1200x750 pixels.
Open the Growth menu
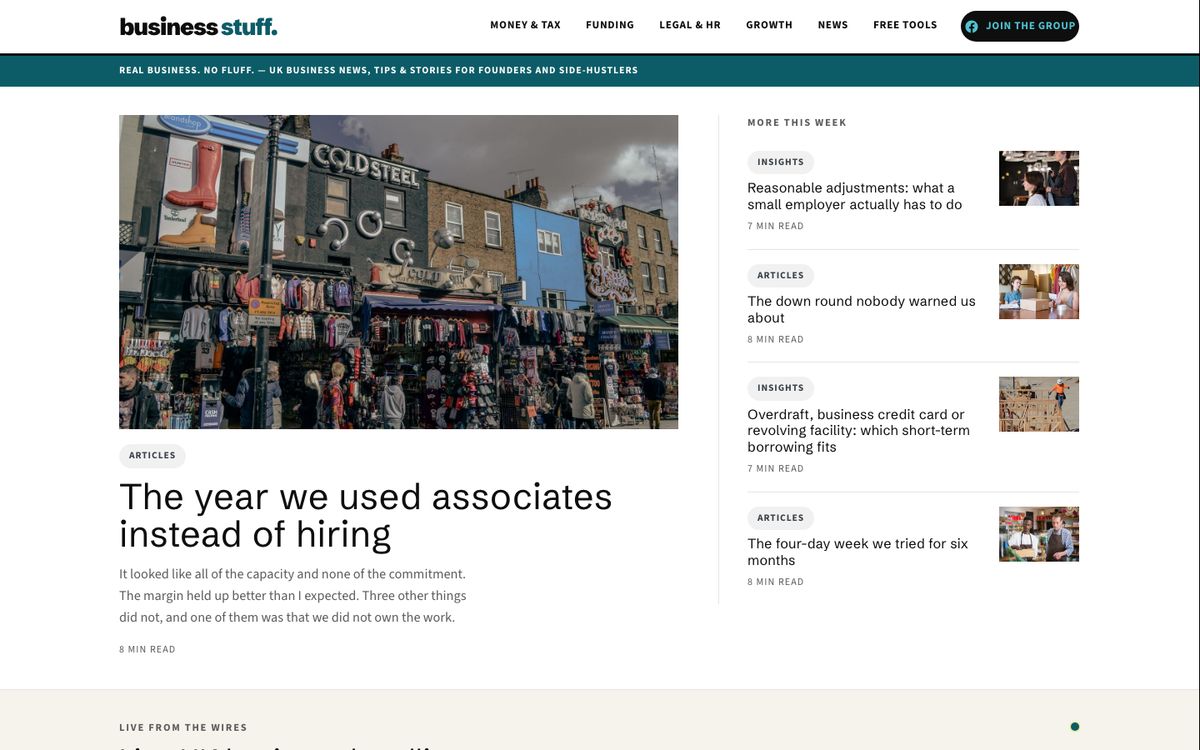(x=769, y=25)
